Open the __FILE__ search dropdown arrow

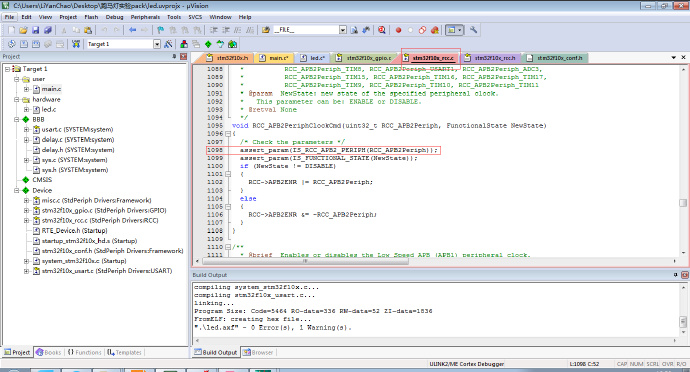click(x=343, y=29)
